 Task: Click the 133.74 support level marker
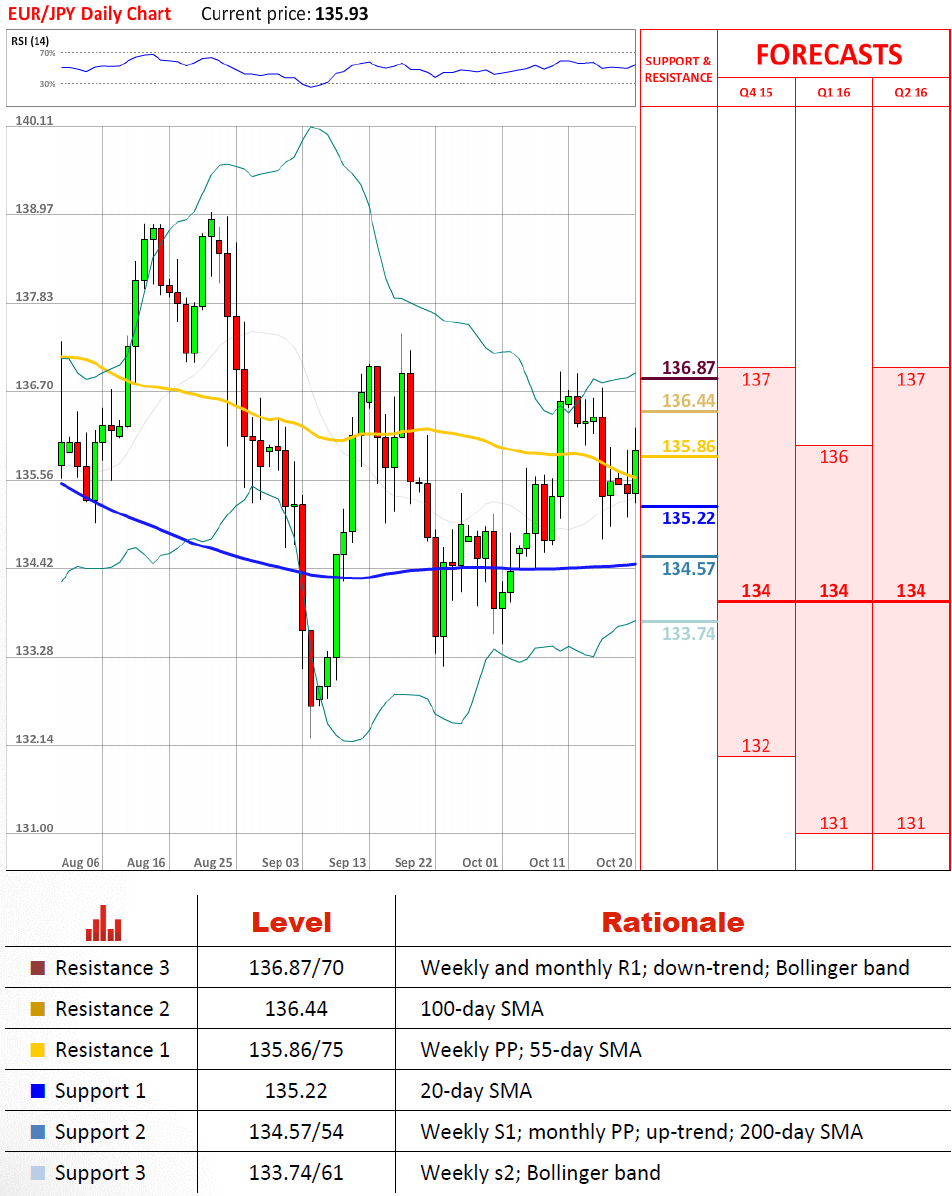click(x=688, y=633)
